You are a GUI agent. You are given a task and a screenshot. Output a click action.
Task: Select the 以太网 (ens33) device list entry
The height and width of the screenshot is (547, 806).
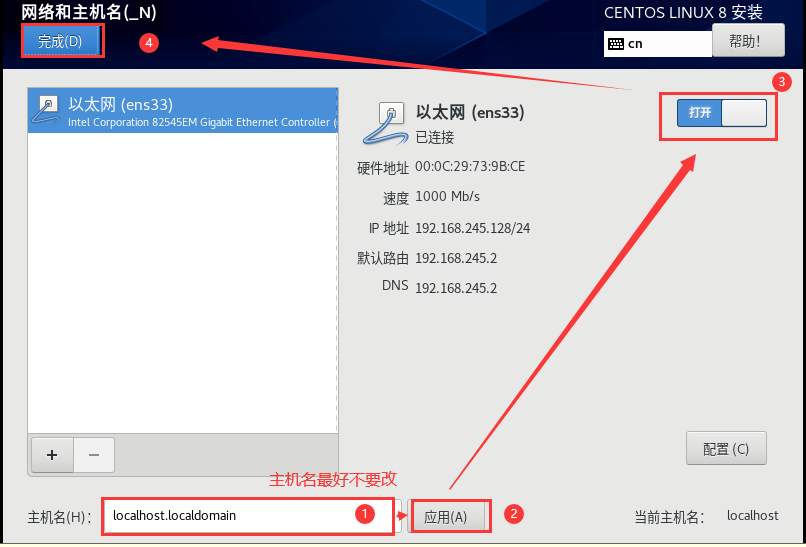(x=183, y=111)
